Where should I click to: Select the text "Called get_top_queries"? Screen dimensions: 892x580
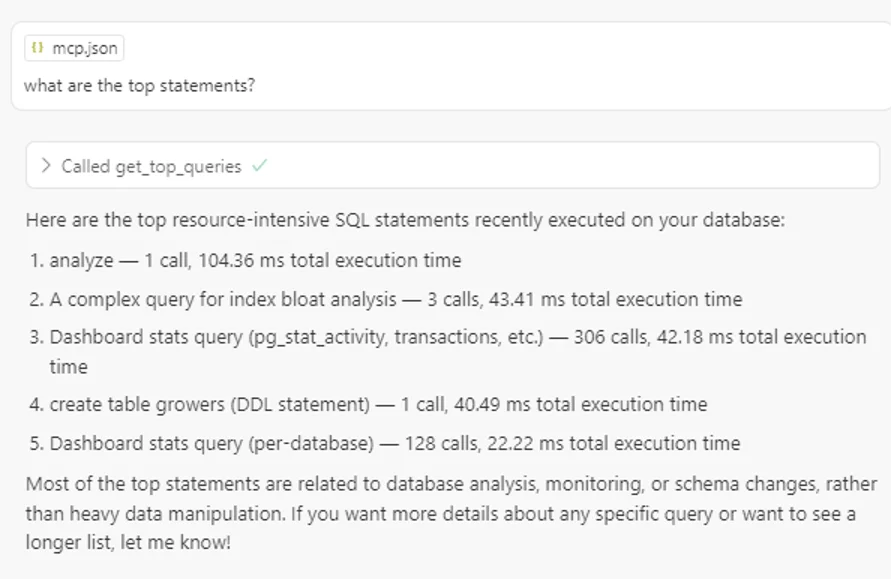pyautogui.click(x=151, y=167)
